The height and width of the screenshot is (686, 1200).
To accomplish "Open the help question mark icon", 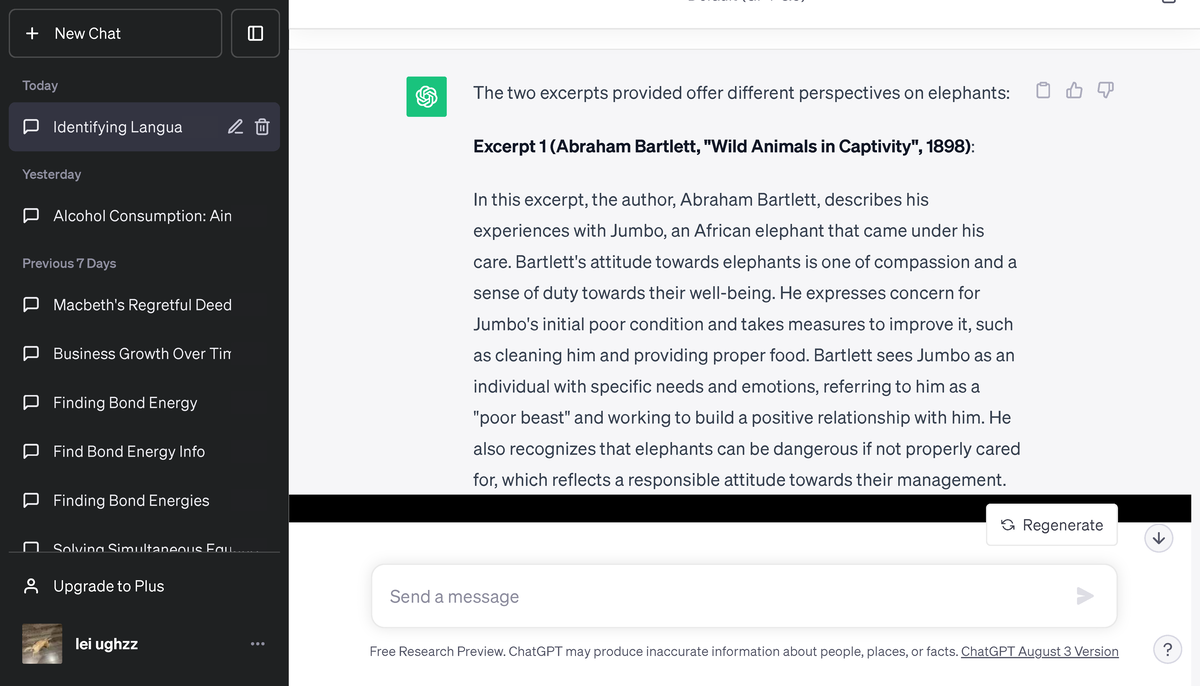I will (1167, 649).
